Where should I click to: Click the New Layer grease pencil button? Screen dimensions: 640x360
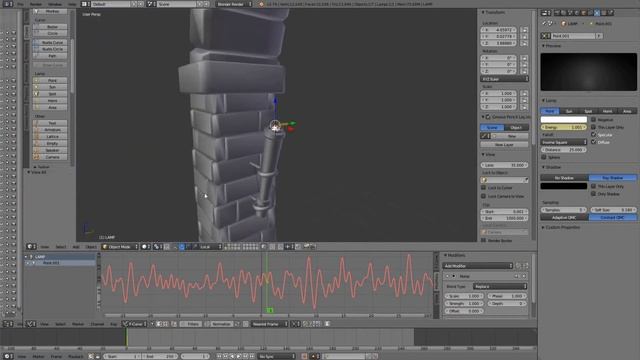[504, 144]
